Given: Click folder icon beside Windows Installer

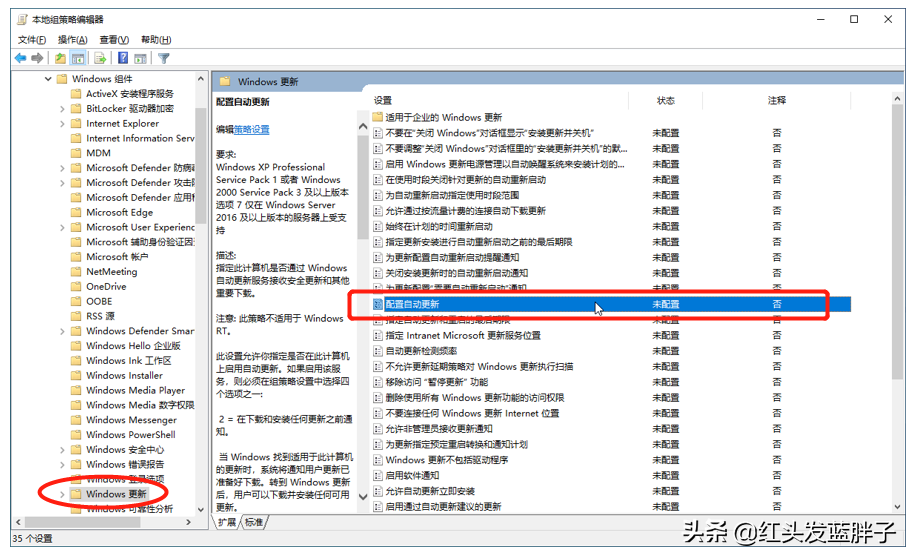Looking at the screenshot, I should click(x=76, y=375).
